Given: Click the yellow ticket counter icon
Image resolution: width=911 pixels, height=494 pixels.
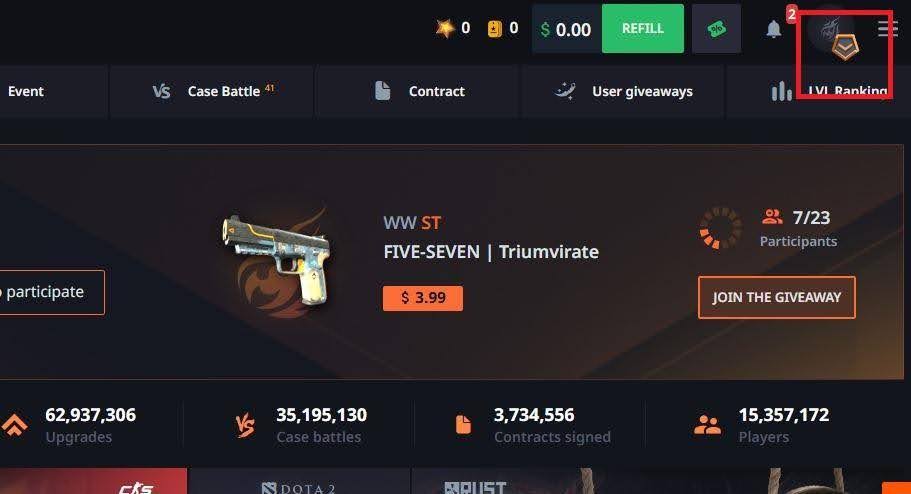Looking at the screenshot, I should pos(494,28).
